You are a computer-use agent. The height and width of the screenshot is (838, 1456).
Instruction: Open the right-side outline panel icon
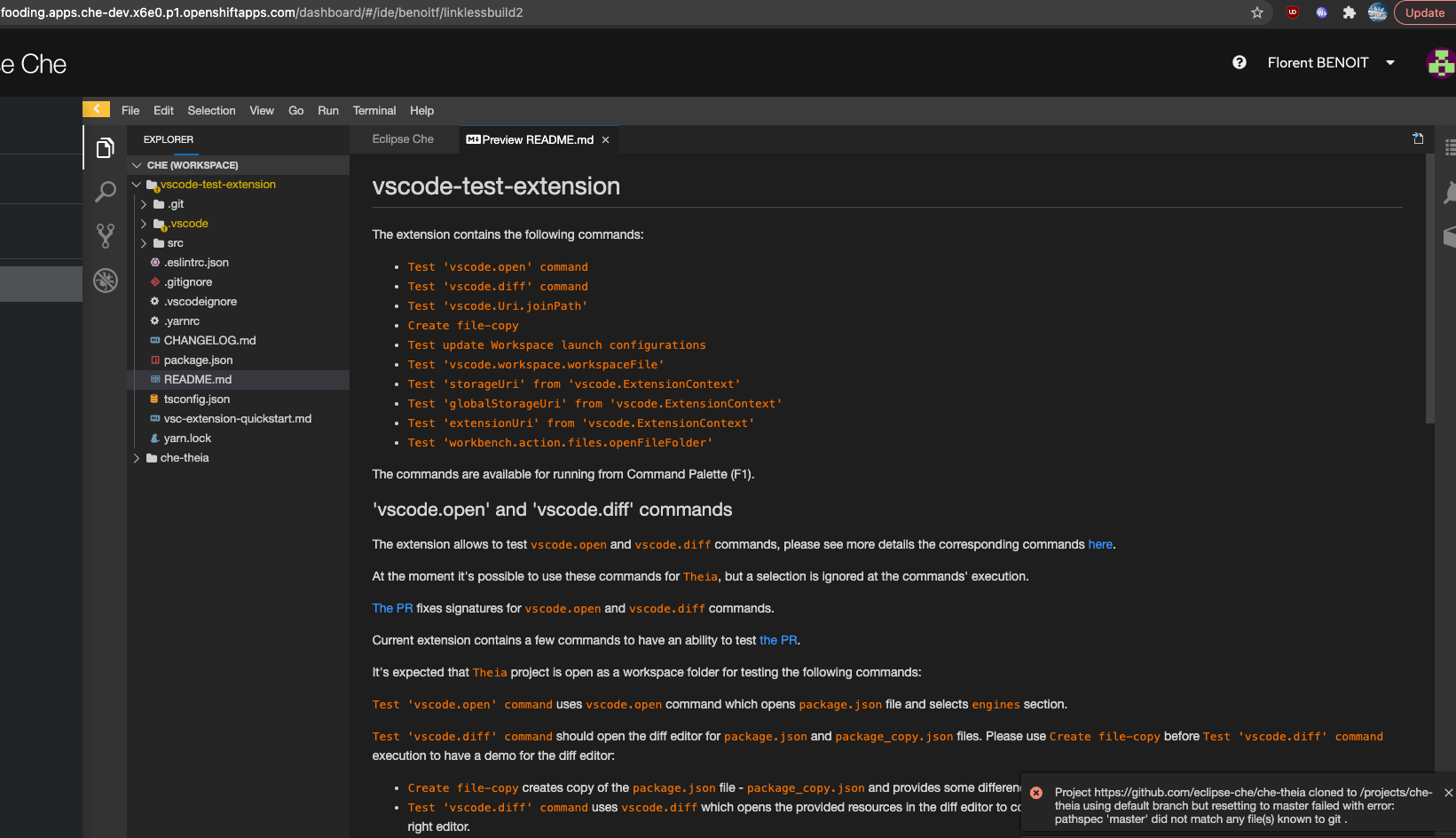[1450, 147]
